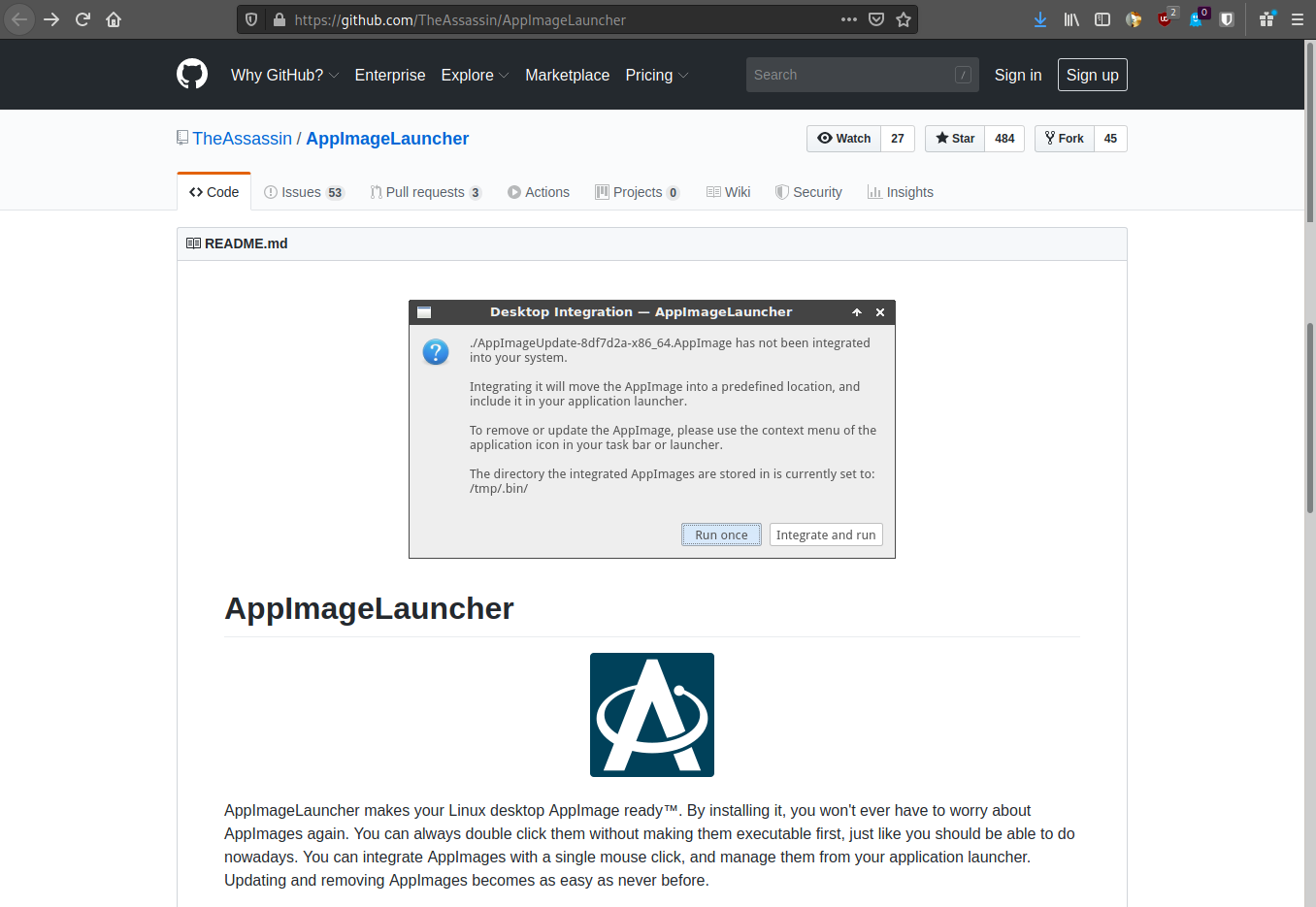The height and width of the screenshot is (907, 1316).
Task: Open the Firefox hamburger menu
Action: point(1298,19)
